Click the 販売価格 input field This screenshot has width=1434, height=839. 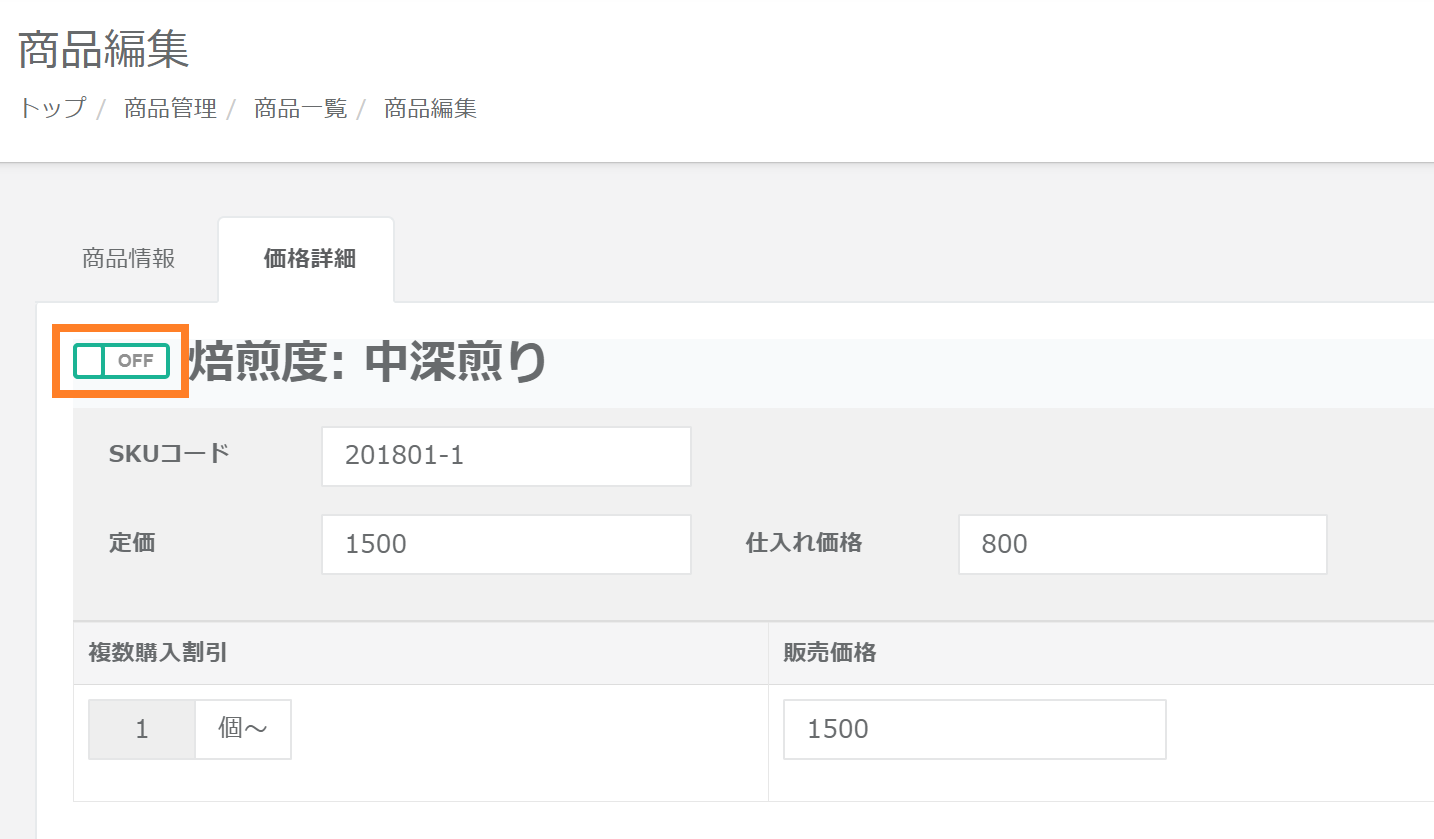pos(974,729)
